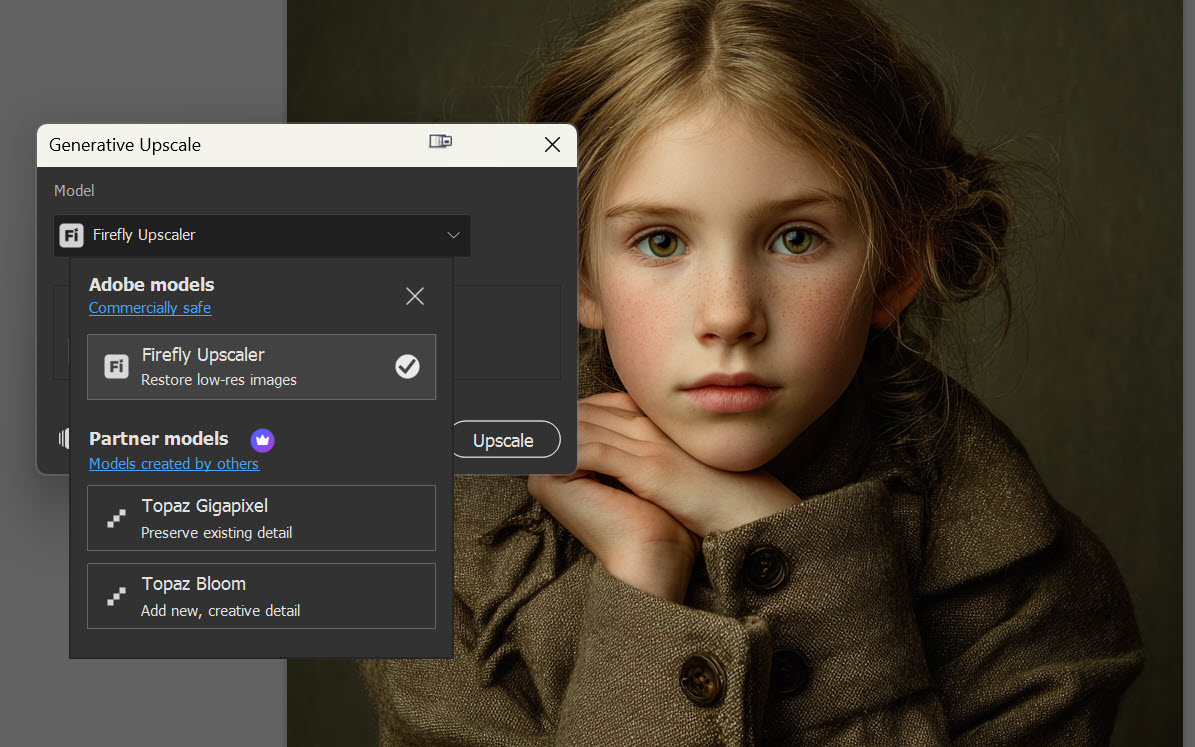Click the Fi icon in the Firefly Upscaler option
This screenshot has height=747, width=1195.
[x=117, y=367]
